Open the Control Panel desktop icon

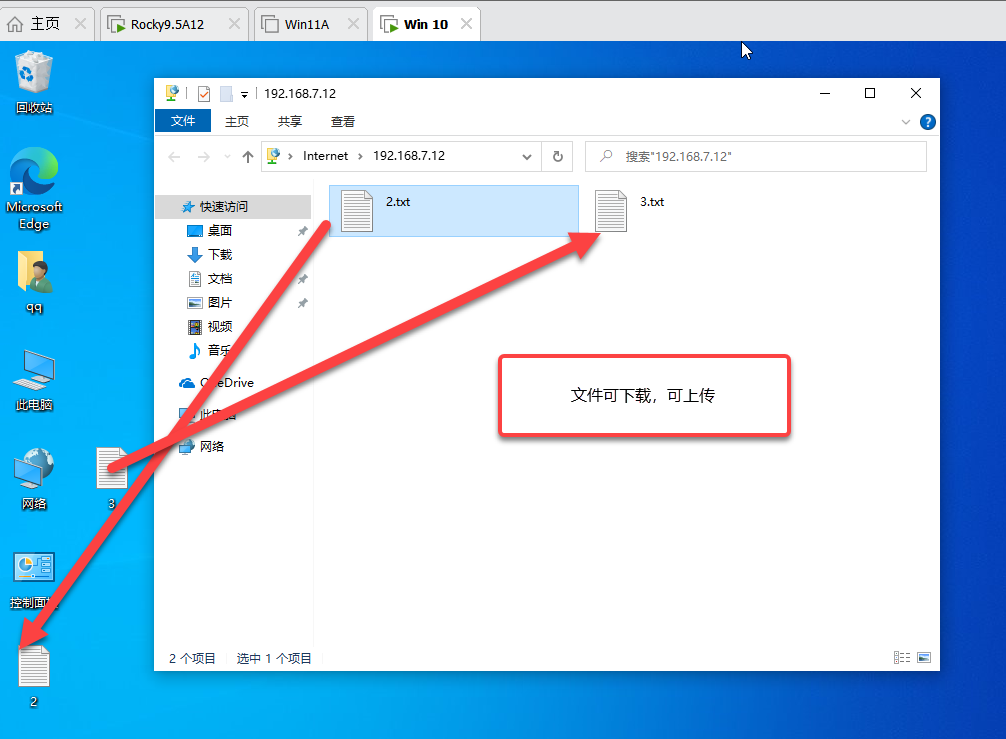(34, 570)
